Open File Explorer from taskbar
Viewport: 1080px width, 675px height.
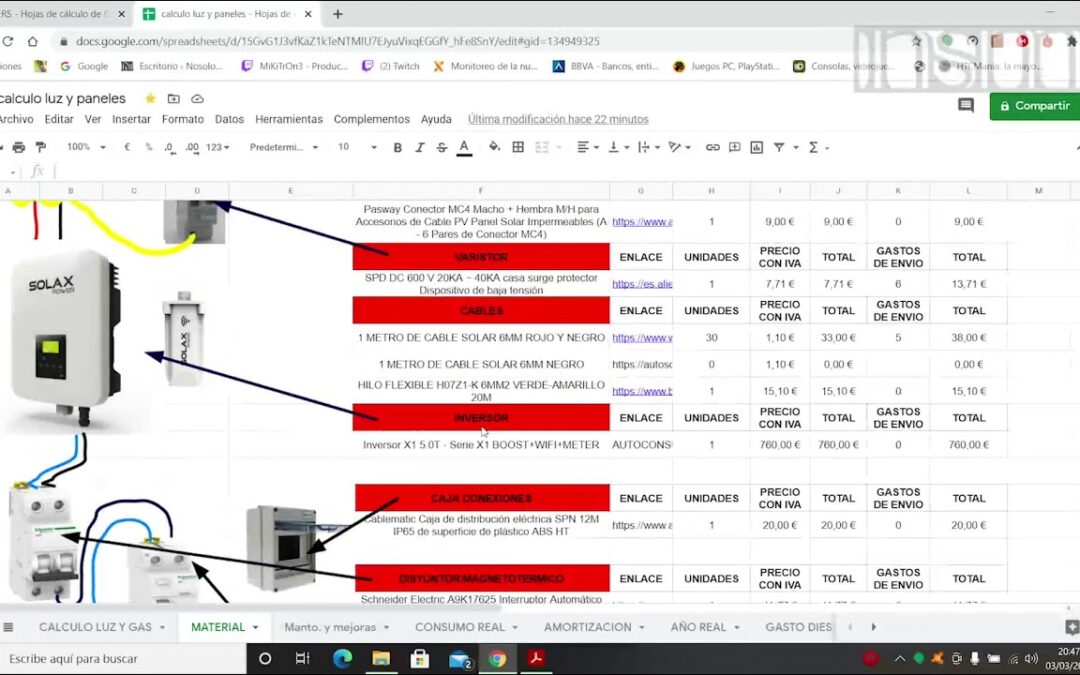point(381,658)
